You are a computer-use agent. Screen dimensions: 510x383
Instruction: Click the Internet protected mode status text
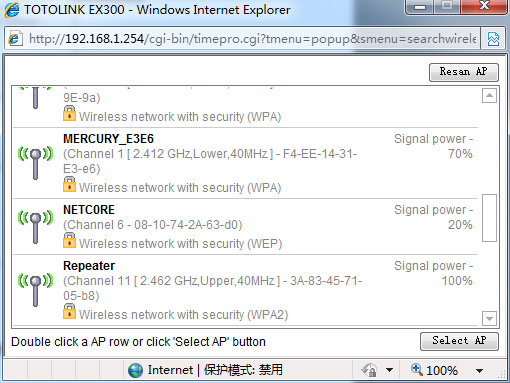coord(215,370)
